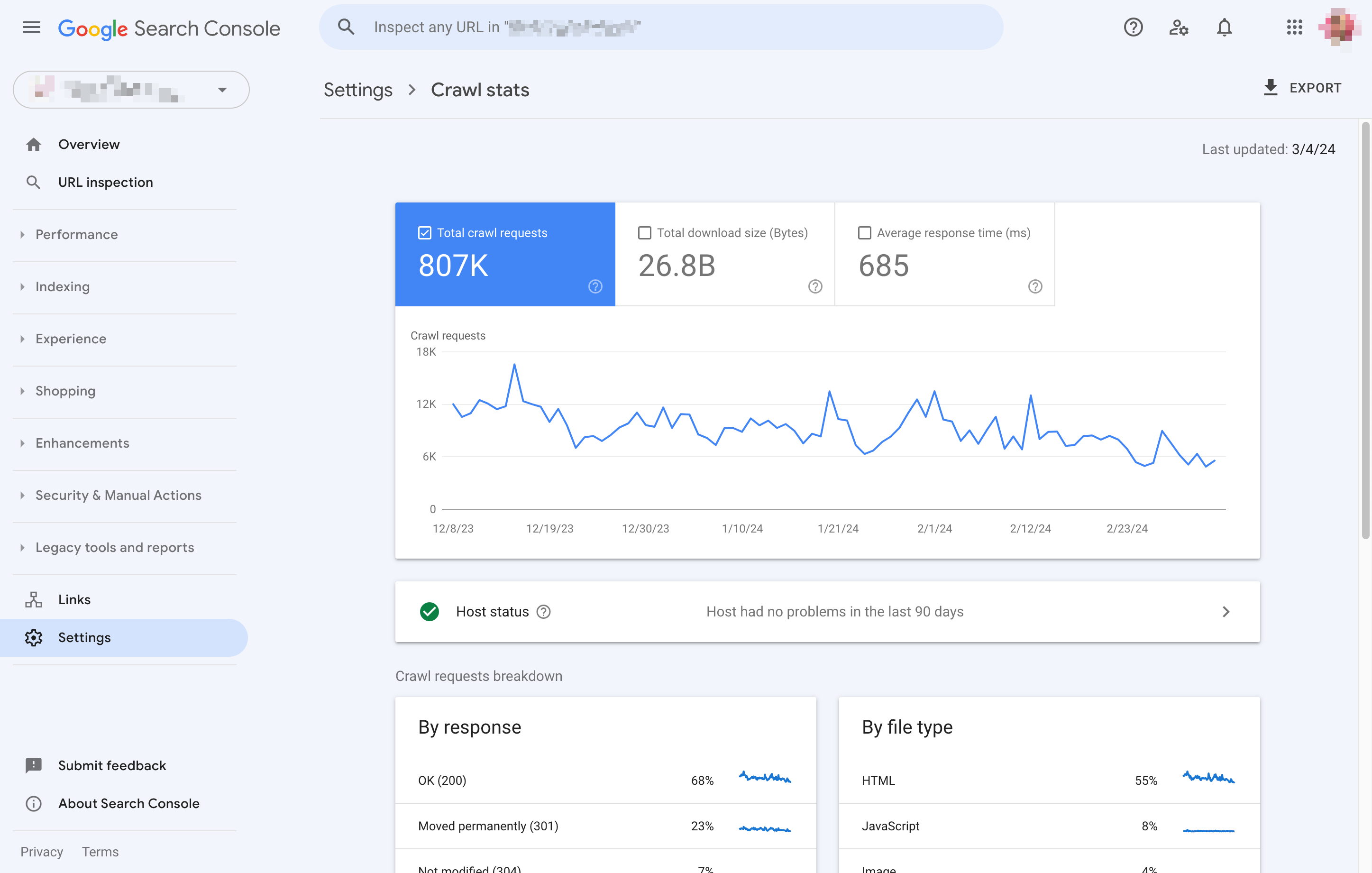The width and height of the screenshot is (1372, 873).
Task: Select Settings in the sidebar menu
Action: coord(84,637)
